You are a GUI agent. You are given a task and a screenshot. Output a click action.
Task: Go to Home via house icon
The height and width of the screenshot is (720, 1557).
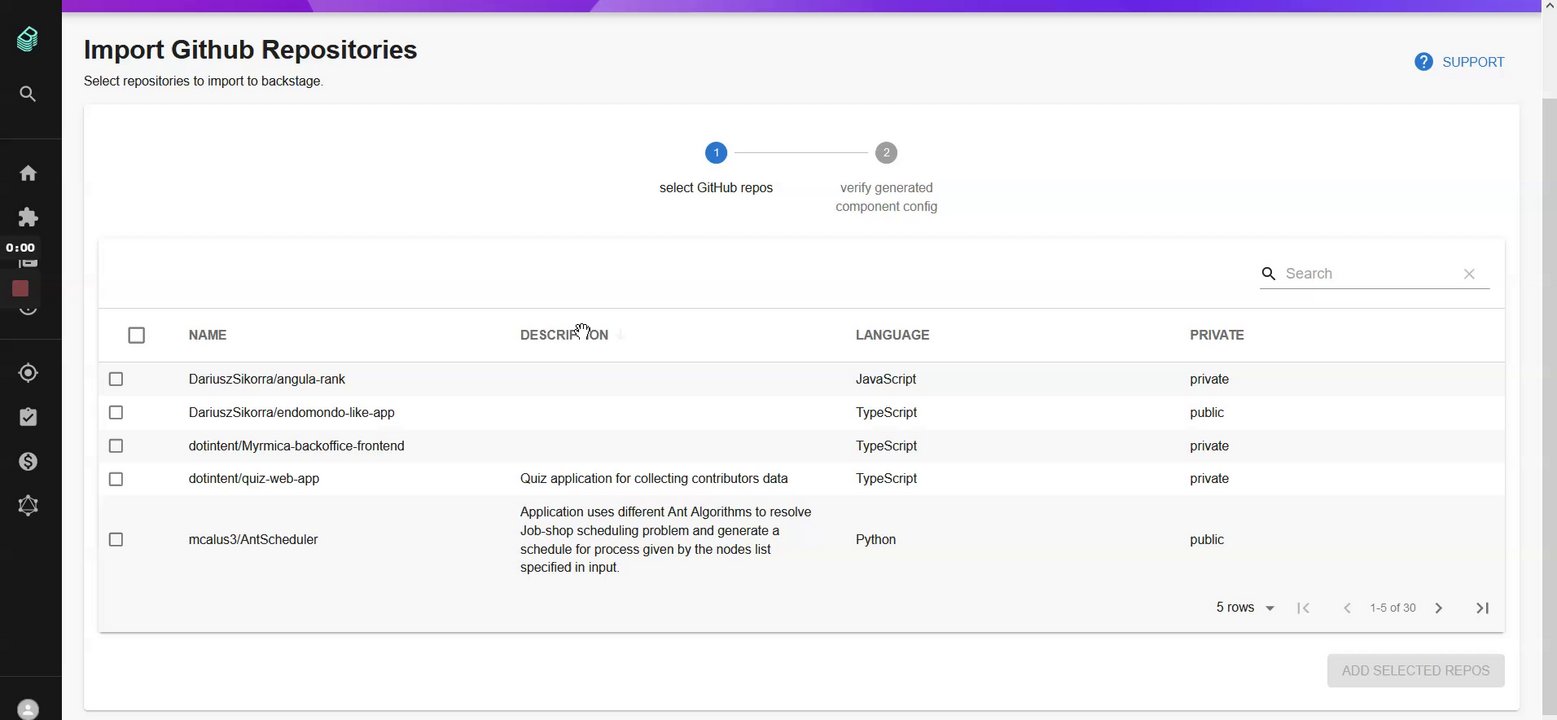(x=28, y=173)
